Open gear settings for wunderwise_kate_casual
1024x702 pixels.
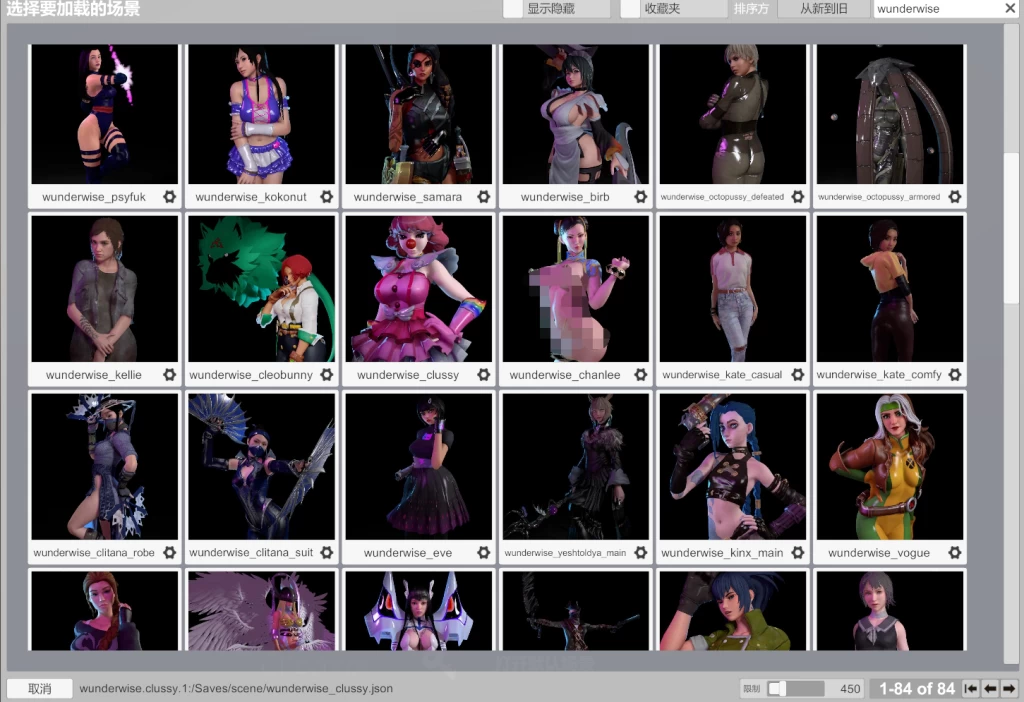[797, 375]
